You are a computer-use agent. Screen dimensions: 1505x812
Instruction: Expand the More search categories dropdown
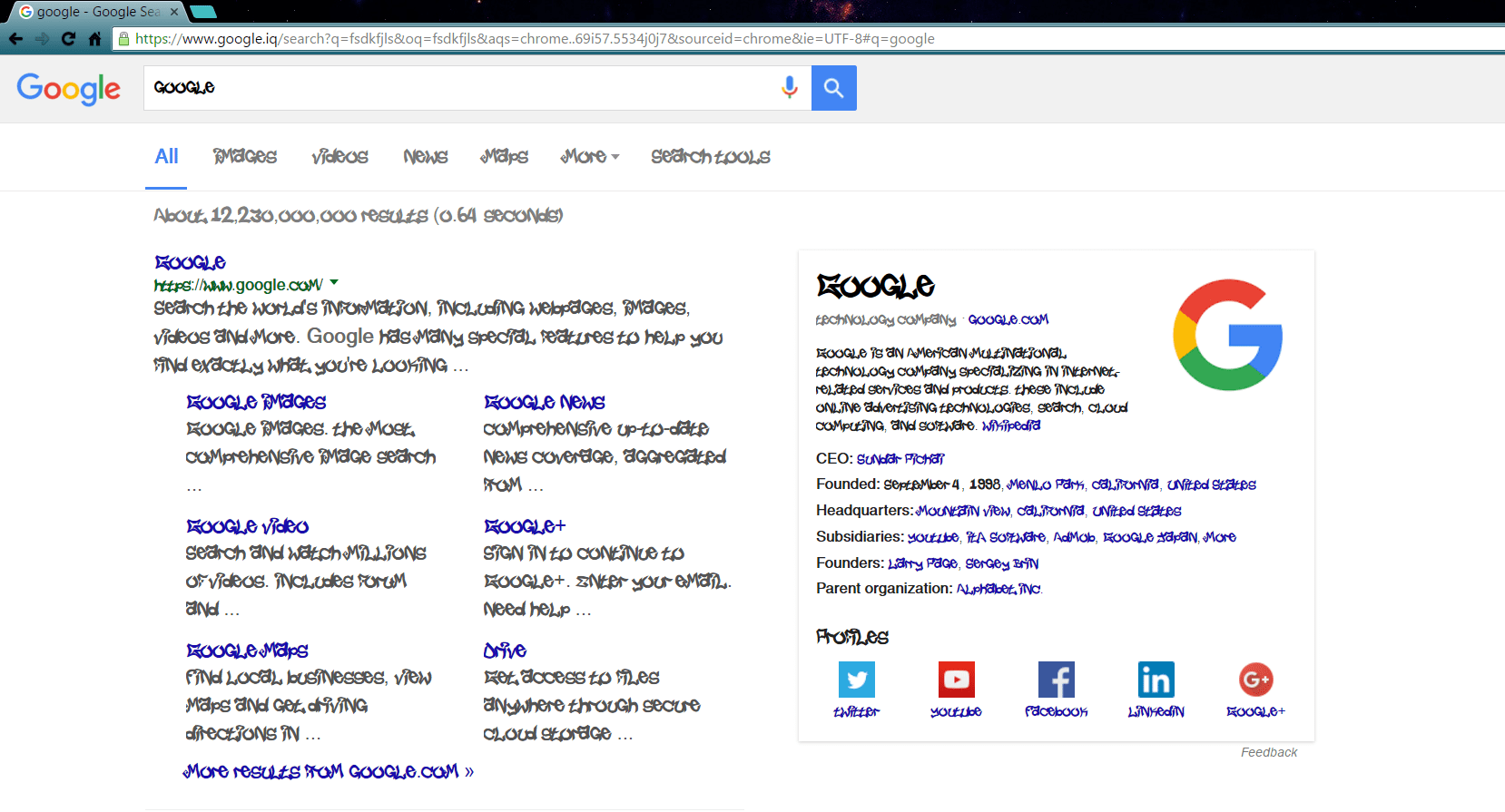(590, 157)
